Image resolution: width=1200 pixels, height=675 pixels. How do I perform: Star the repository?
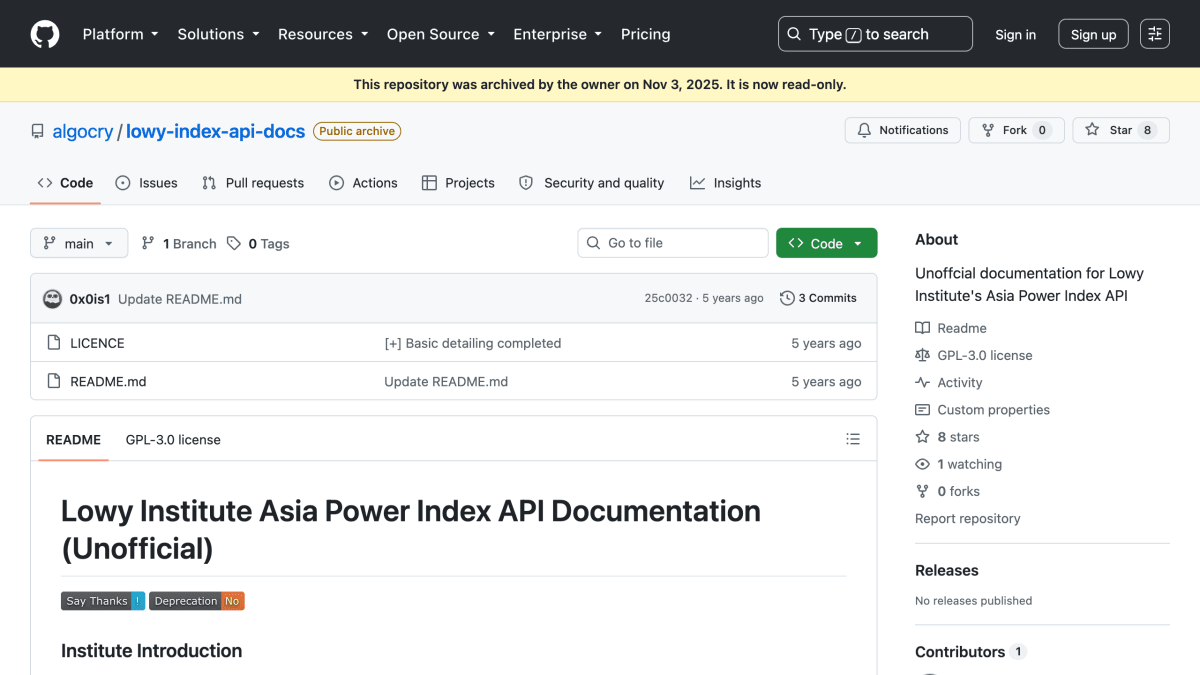(x=1121, y=130)
